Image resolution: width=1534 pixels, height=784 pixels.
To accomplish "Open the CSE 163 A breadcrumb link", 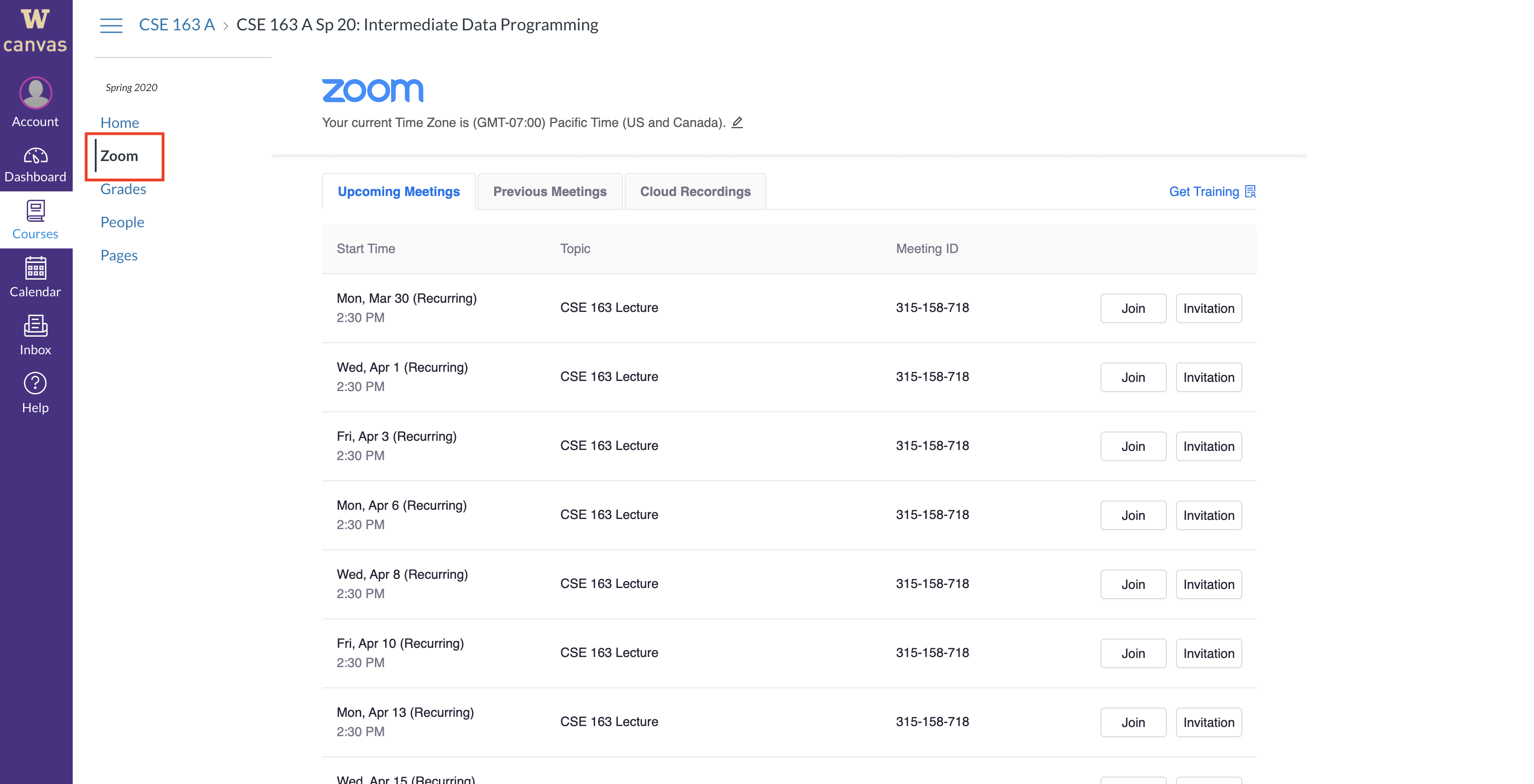I will pos(176,24).
